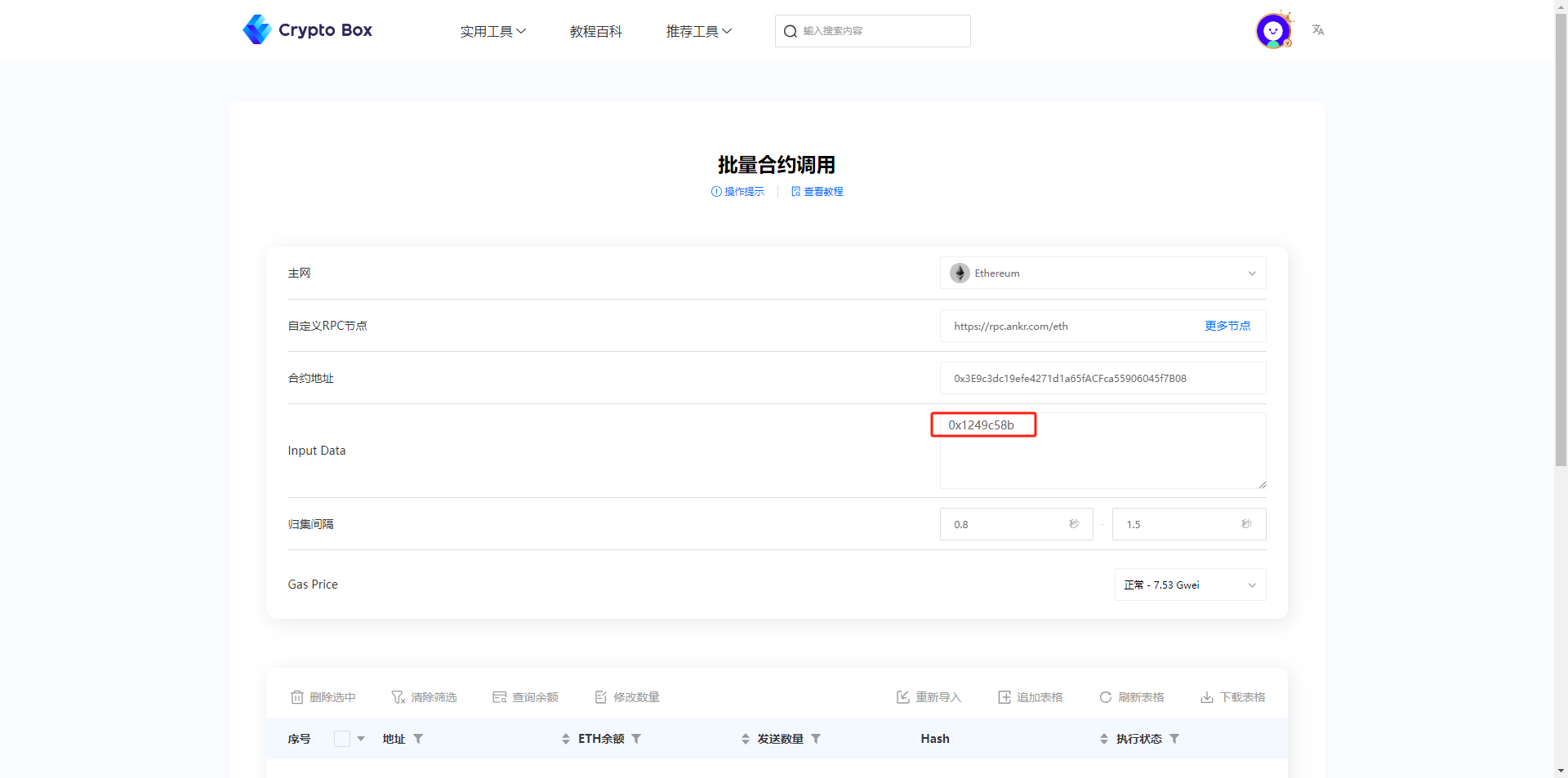Click the page vertical scrollbar

pyautogui.click(x=1561, y=238)
